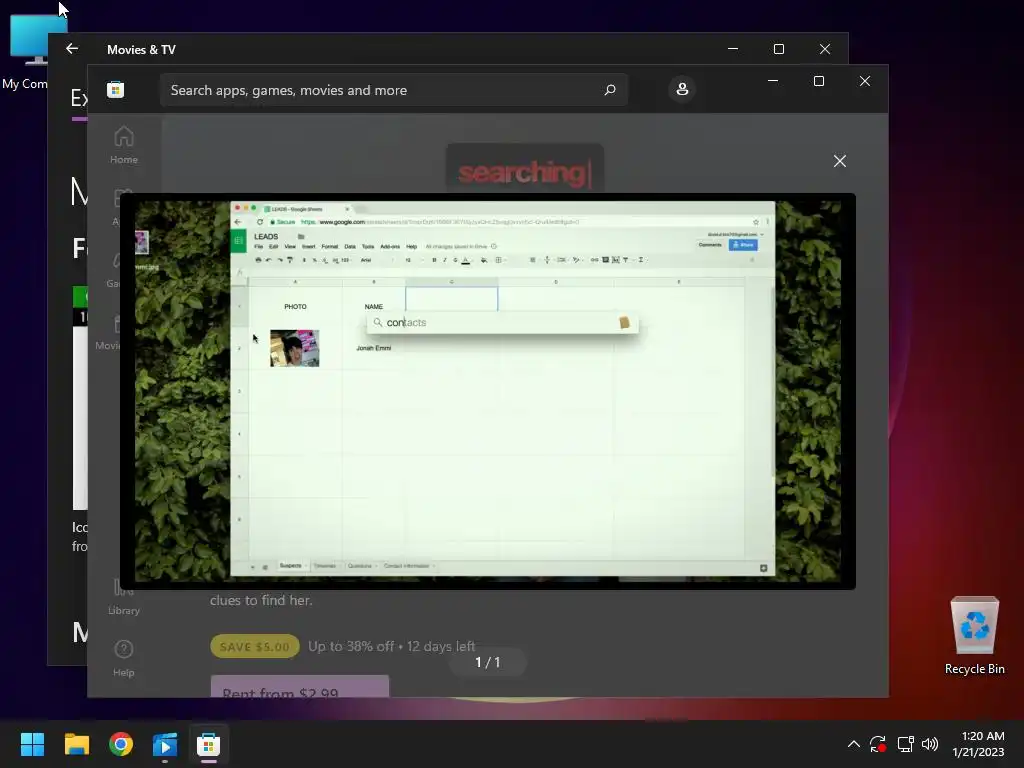Go to Home in Store sidebar
Viewport: 1024px width, 768px height.
tap(123, 145)
